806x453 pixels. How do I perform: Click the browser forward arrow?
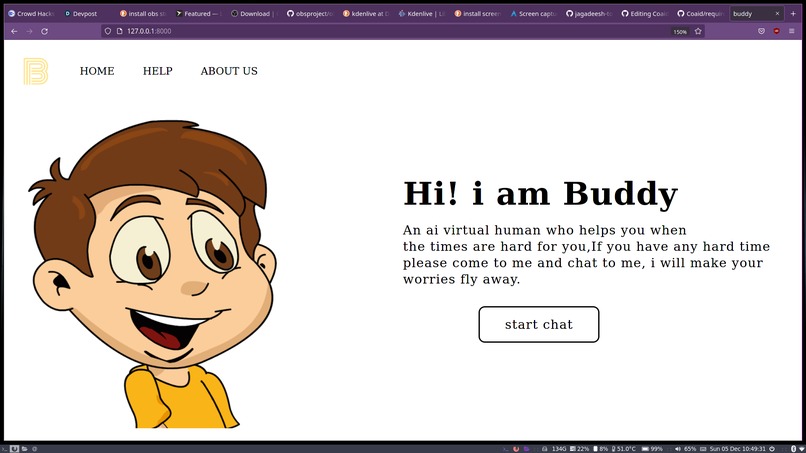[29, 31]
